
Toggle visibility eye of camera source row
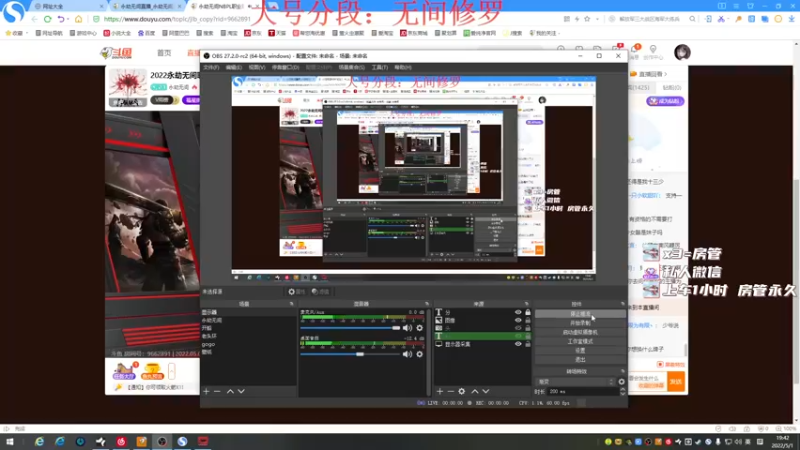point(518,328)
